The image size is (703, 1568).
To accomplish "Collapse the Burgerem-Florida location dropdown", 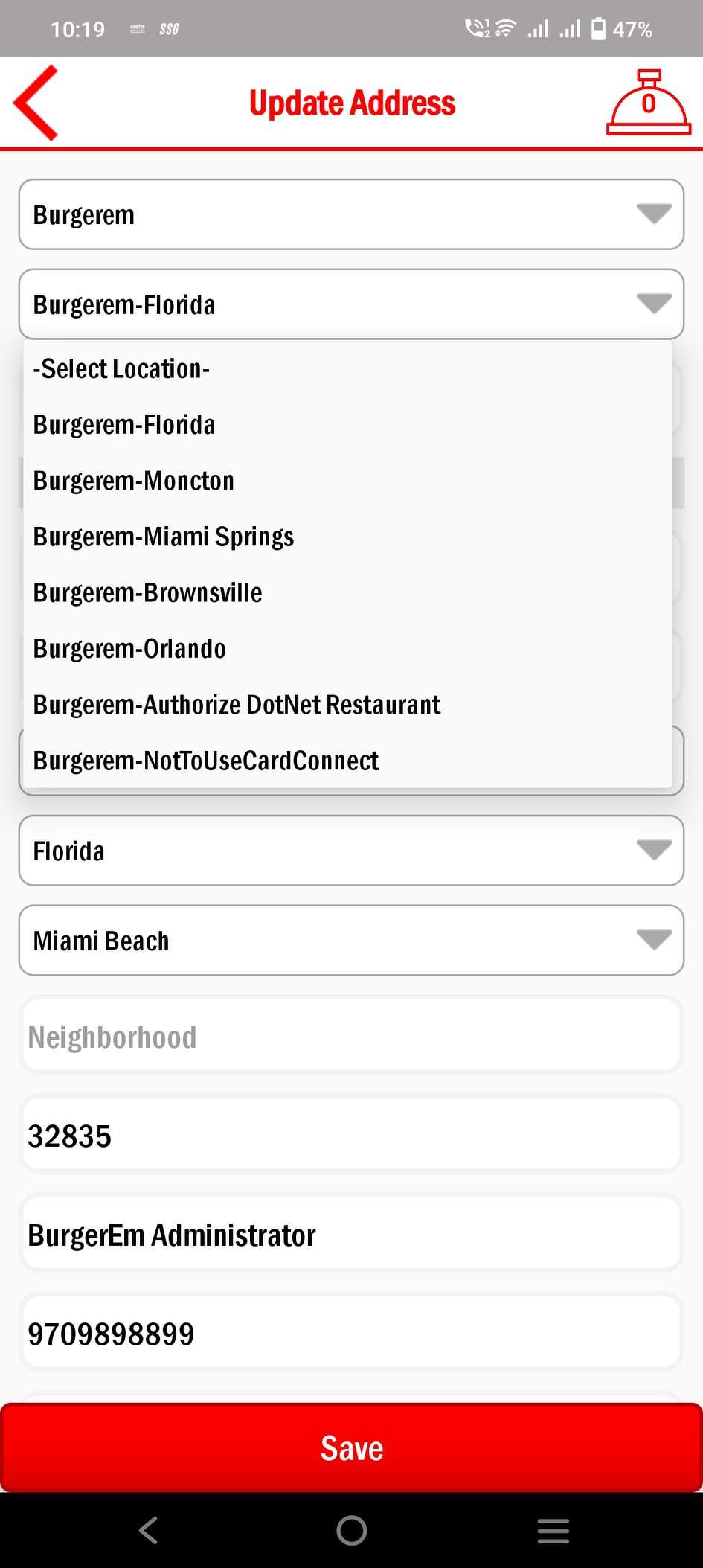I will pos(351,304).
